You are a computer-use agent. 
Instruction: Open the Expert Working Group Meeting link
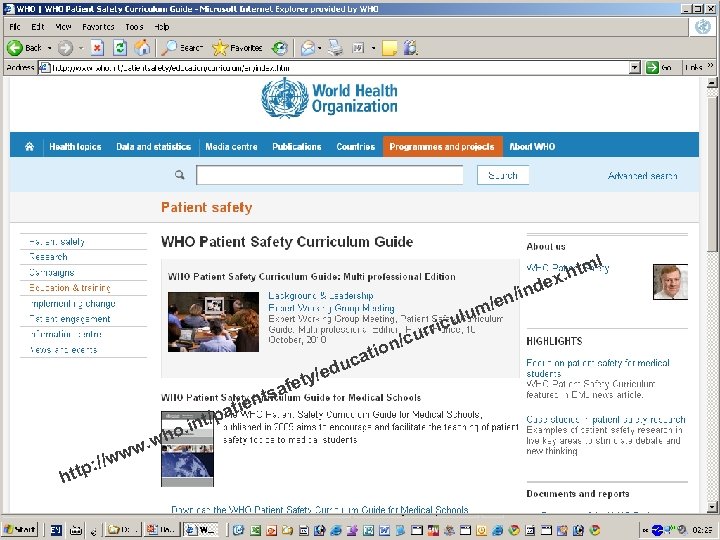point(331,308)
